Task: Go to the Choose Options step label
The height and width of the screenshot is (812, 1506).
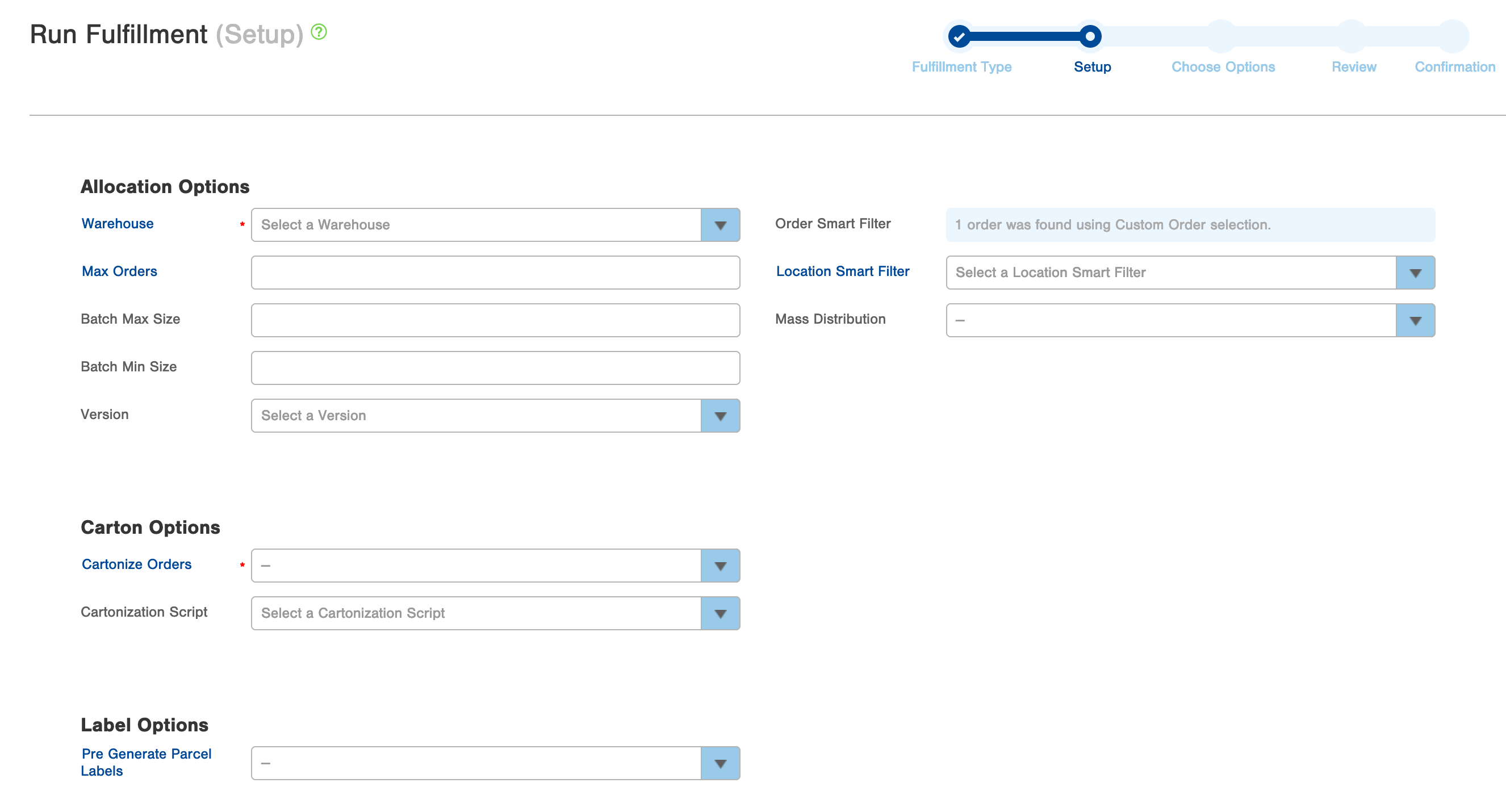Action: tap(1223, 67)
